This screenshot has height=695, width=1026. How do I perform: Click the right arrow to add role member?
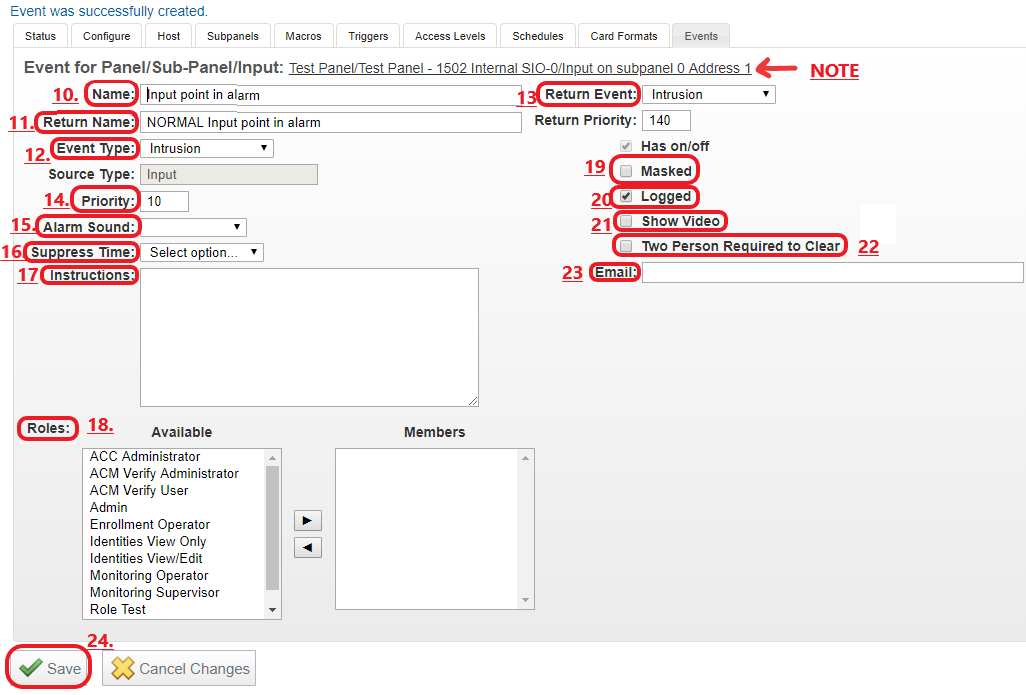(x=307, y=521)
